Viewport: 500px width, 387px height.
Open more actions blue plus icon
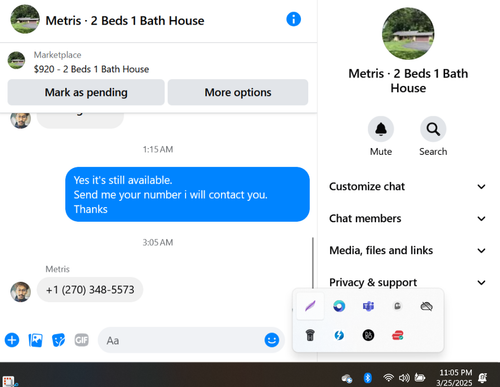click(x=12, y=340)
